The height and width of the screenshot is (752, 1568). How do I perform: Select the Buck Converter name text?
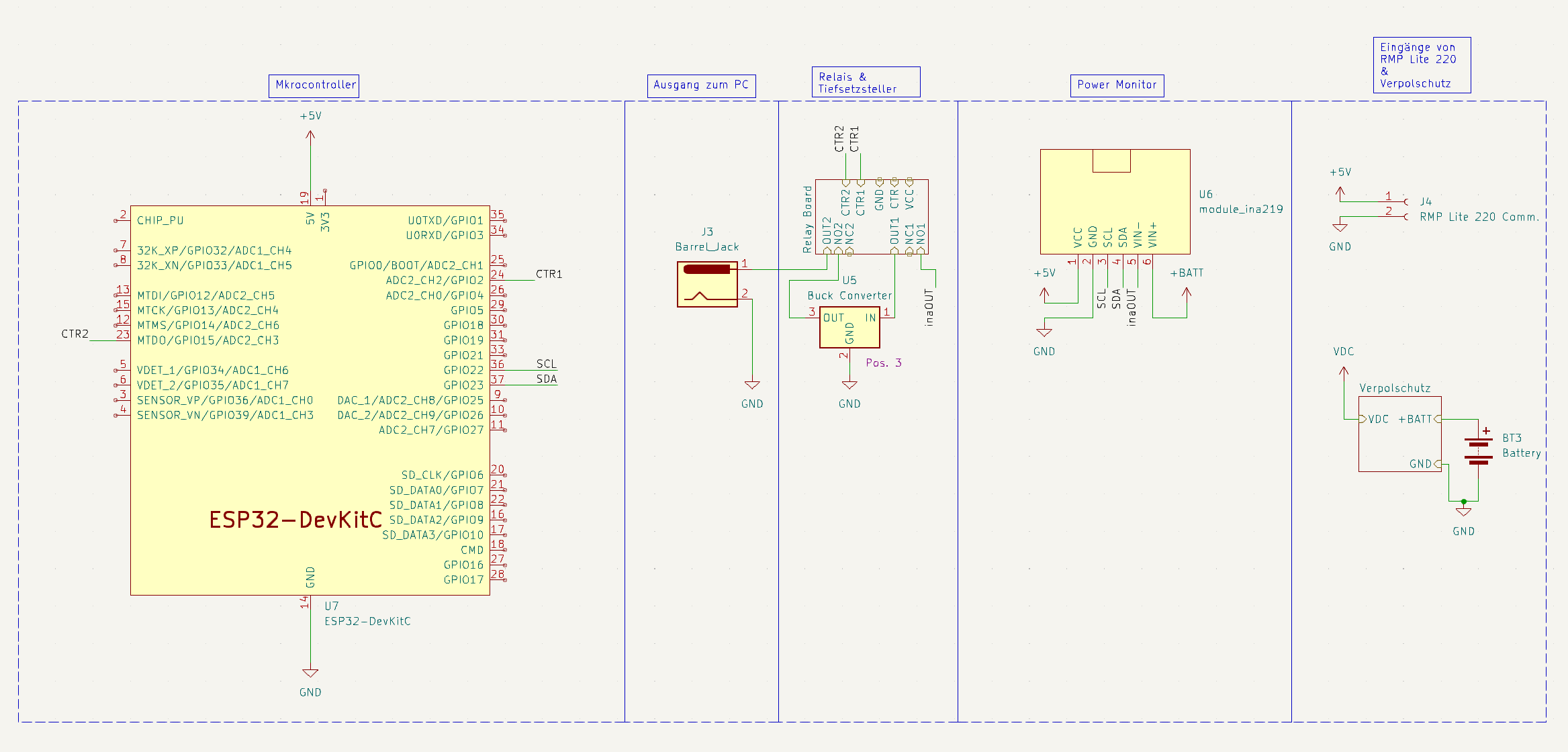[849, 295]
